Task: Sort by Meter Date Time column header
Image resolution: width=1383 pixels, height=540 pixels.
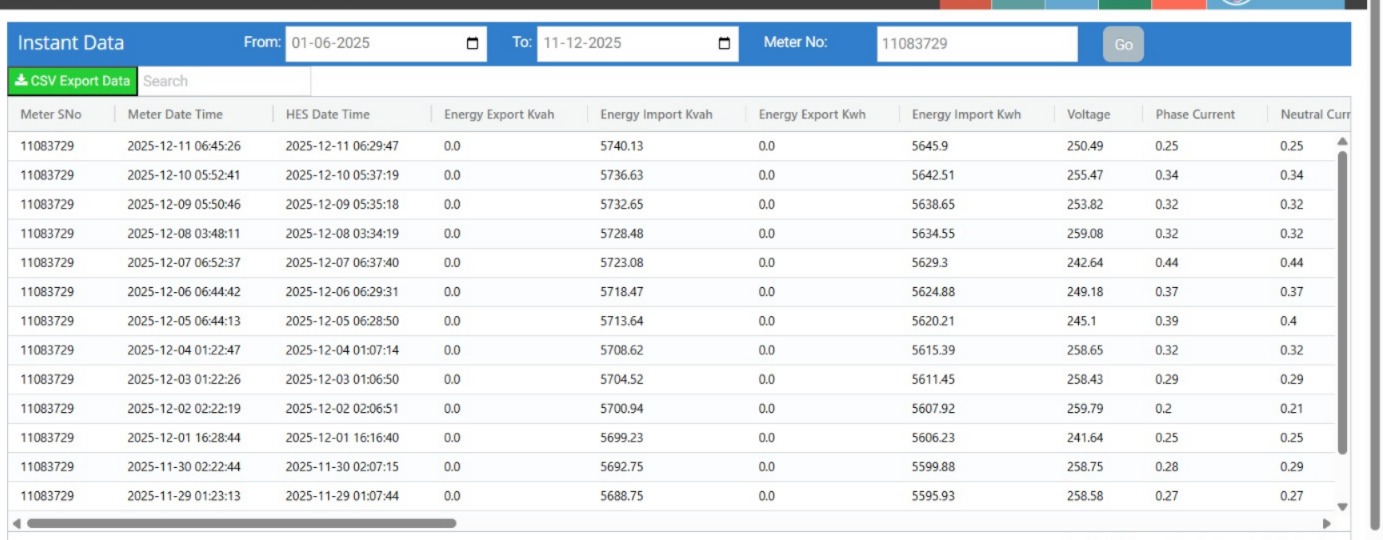Action: [x=175, y=114]
